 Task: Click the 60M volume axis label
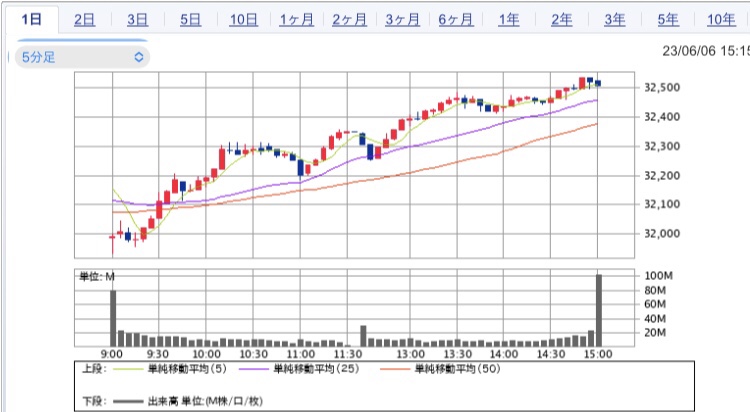tap(655, 304)
